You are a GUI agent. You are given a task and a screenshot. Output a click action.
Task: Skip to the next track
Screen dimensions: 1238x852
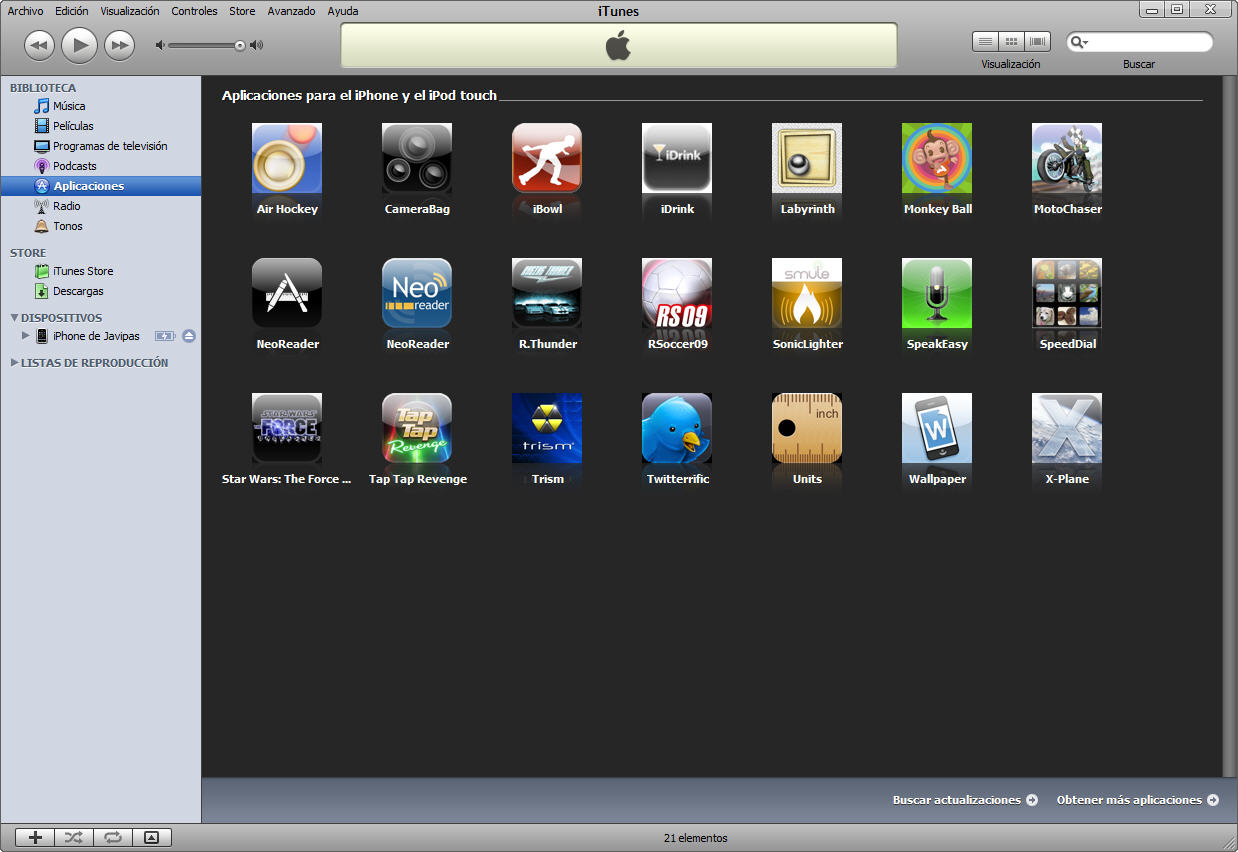point(119,45)
